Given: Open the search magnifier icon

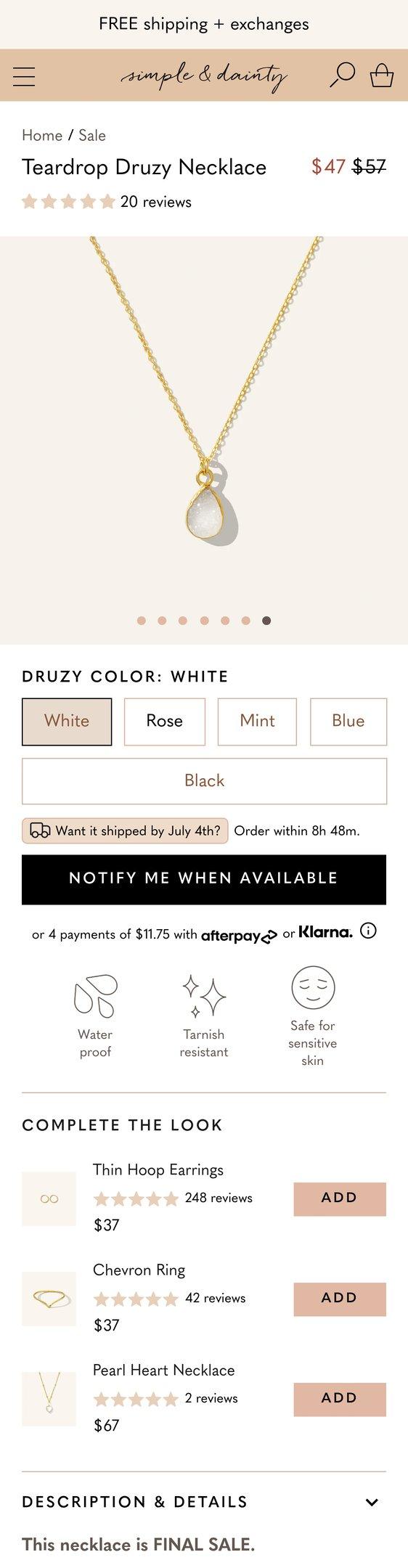Looking at the screenshot, I should tap(343, 75).
